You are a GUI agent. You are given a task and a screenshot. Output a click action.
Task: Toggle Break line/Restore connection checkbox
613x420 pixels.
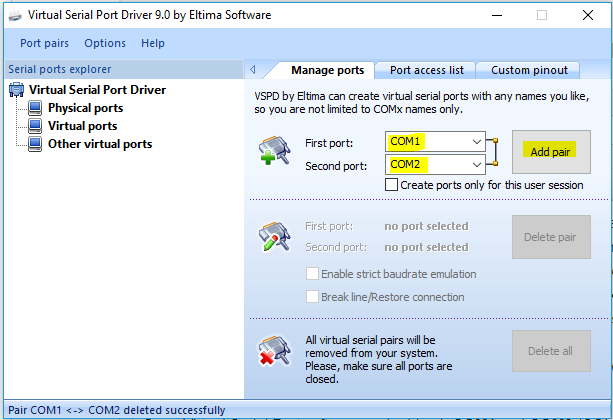pos(312,297)
